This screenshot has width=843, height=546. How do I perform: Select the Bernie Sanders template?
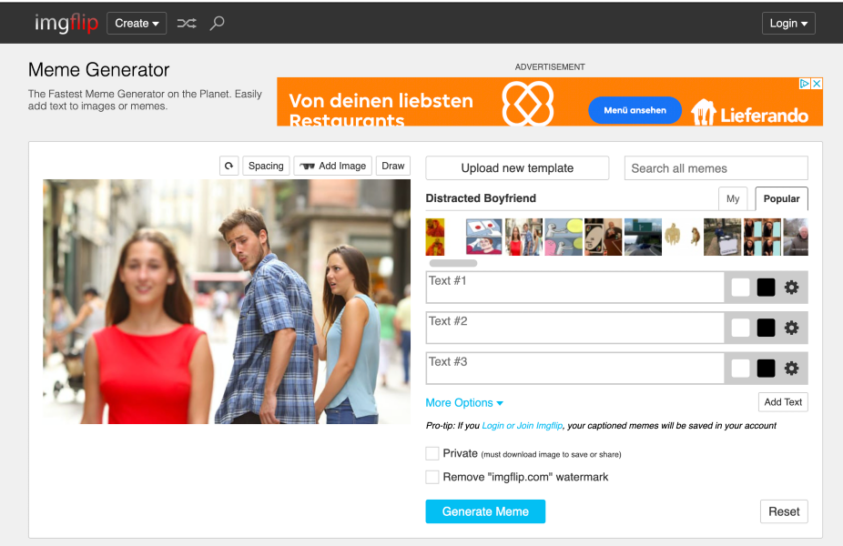(796, 237)
